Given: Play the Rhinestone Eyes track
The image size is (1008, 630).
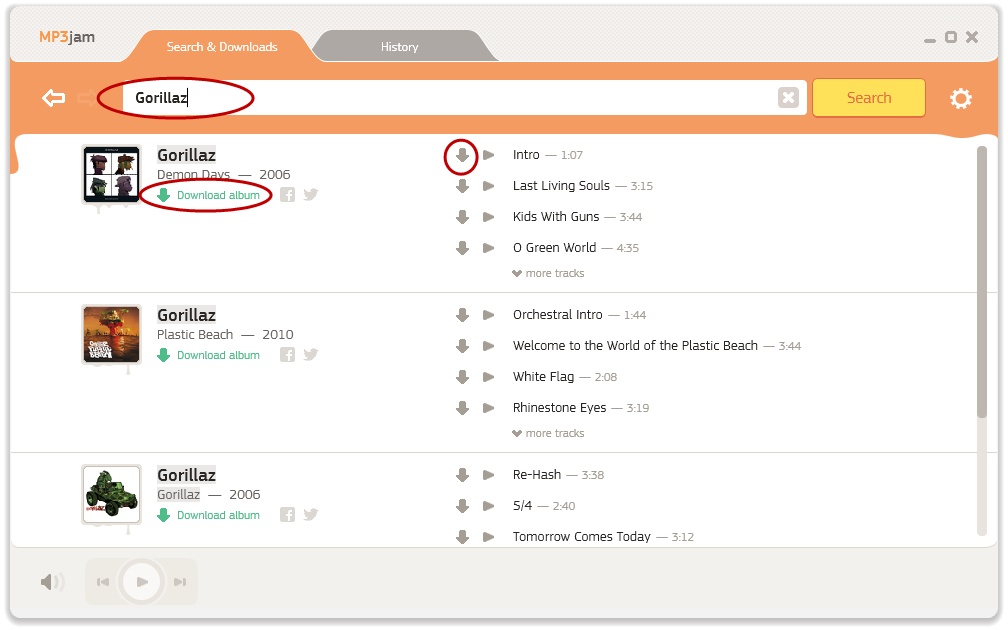Looking at the screenshot, I should click(489, 408).
